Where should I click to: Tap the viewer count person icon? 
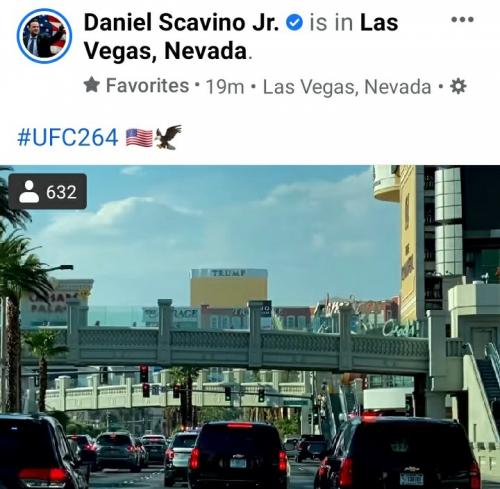(29, 191)
